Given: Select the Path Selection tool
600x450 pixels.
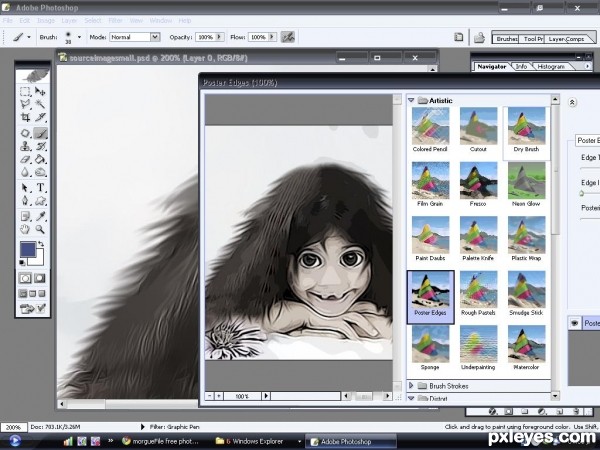Looking at the screenshot, I should click(25, 188).
